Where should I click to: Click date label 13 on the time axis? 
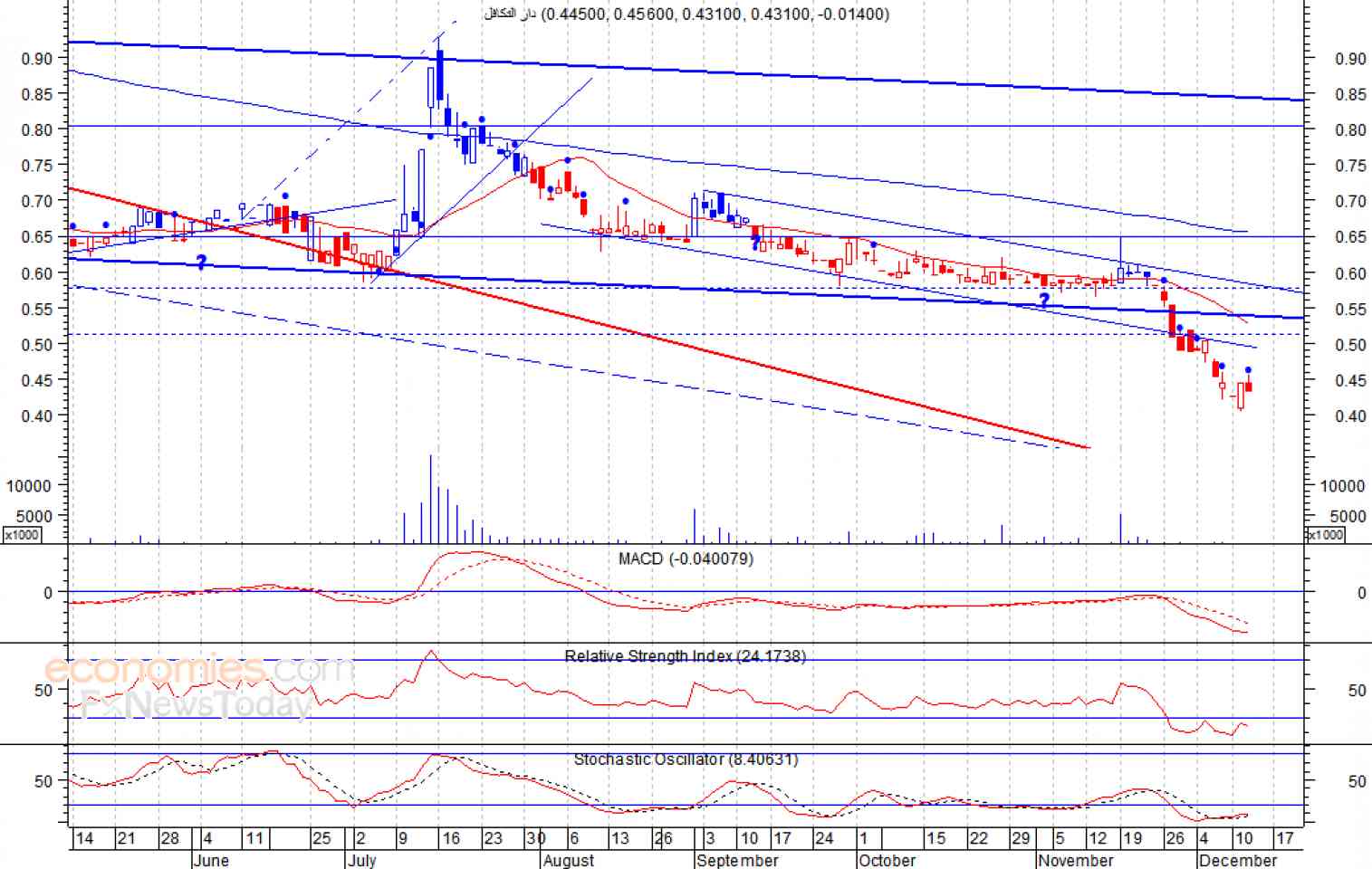pyautogui.click(x=619, y=838)
